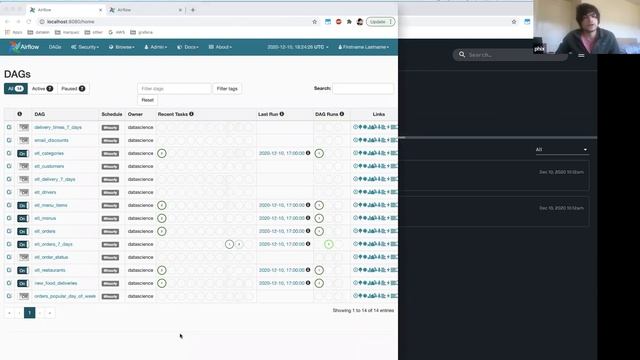Toggle etl_categories DAG off

tap(23, 153)
